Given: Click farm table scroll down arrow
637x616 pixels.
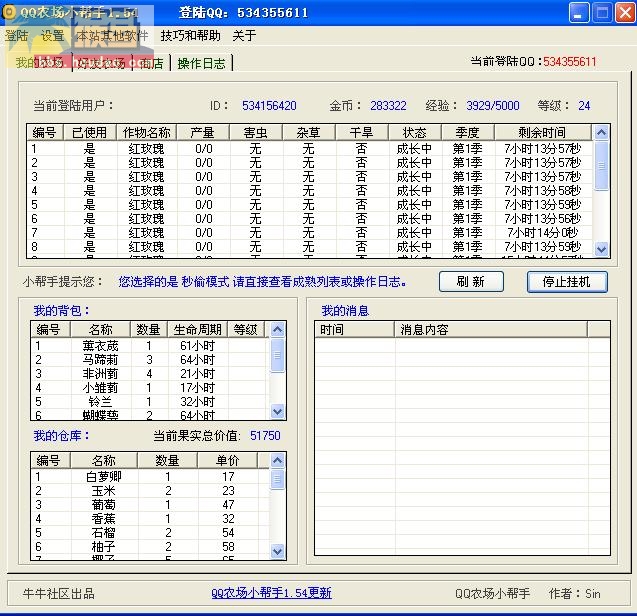Looking at the screenshot, I should tap(602, 249).
